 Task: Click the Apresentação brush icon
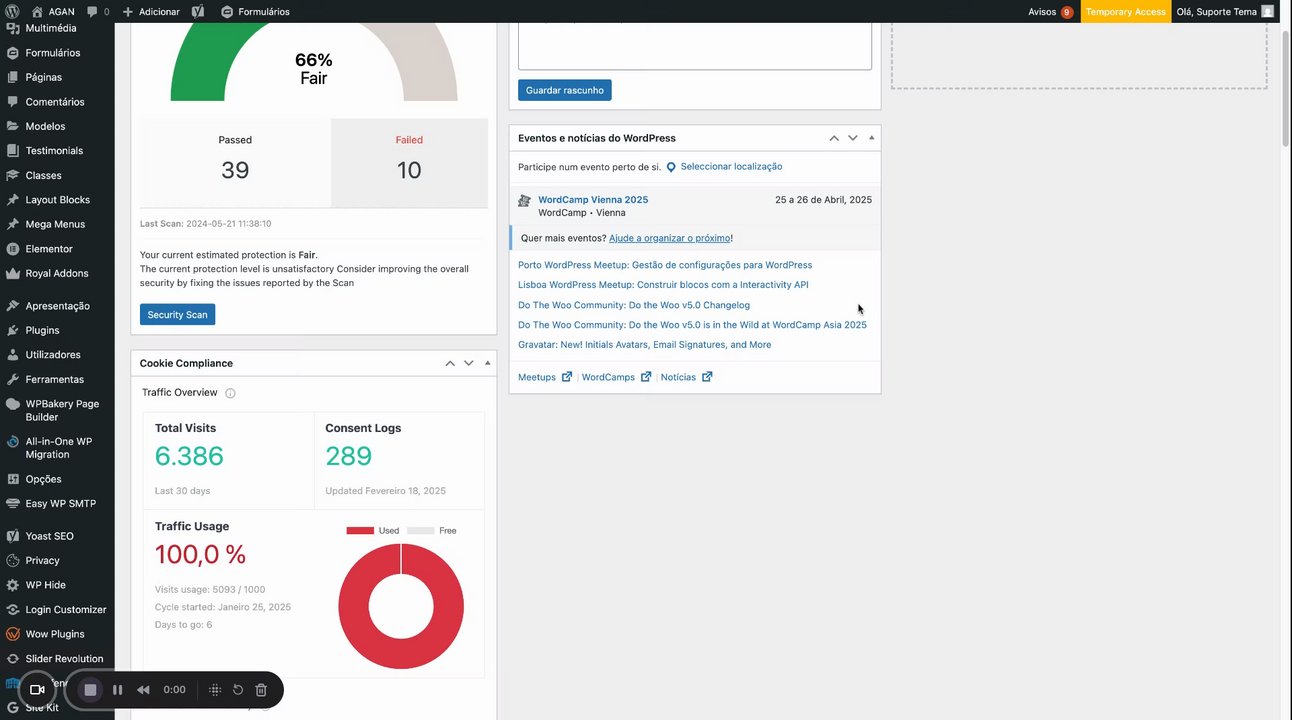pos(12,306)
